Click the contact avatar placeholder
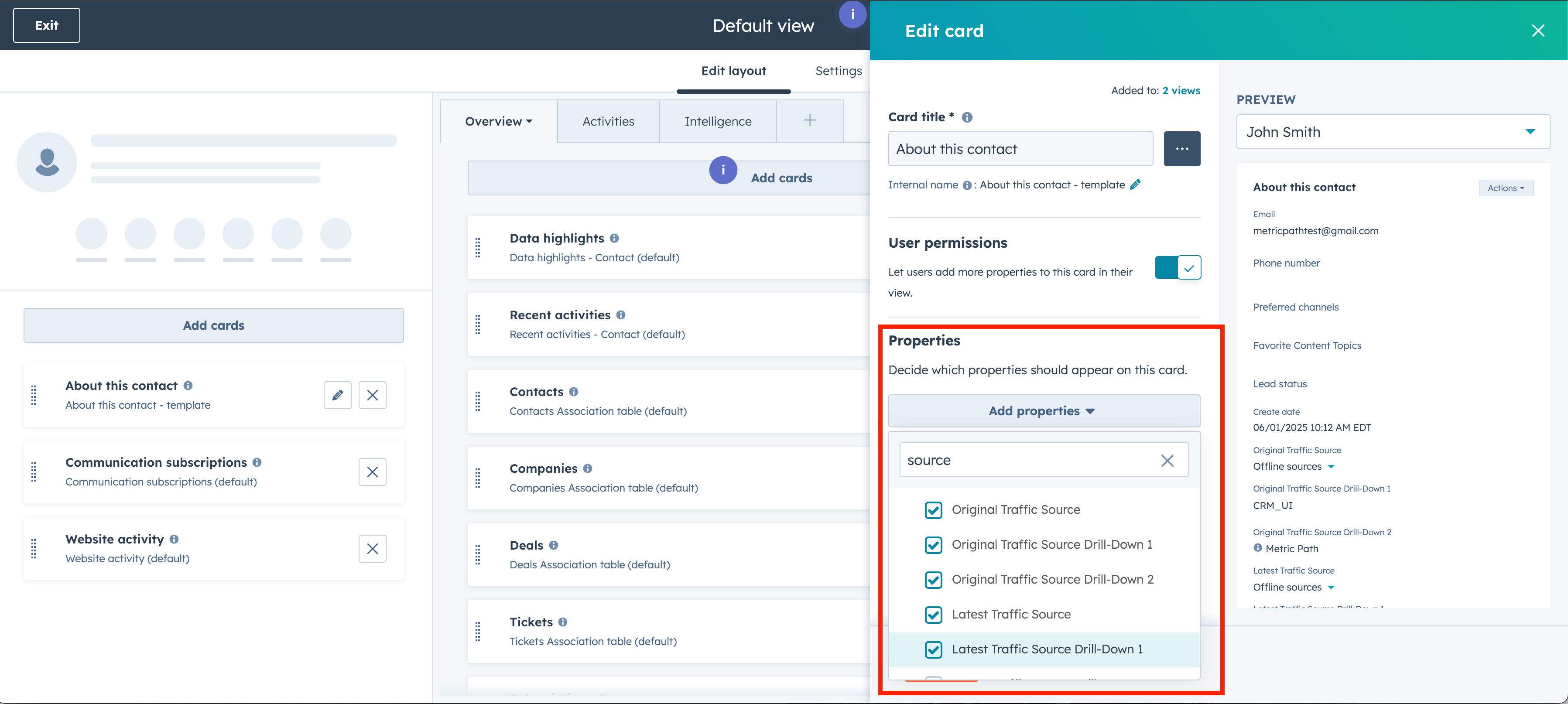The image size is (1568, 704). [47, 162]
